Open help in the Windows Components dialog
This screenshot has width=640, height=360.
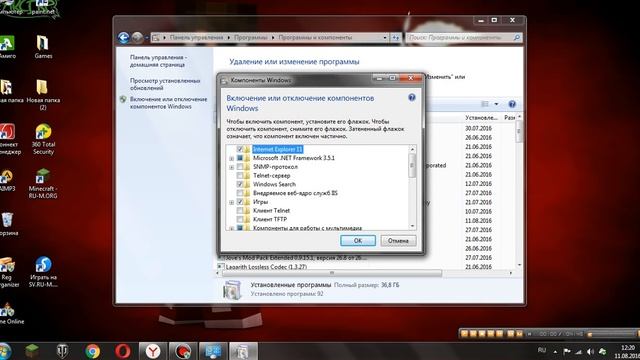(412, 98)
